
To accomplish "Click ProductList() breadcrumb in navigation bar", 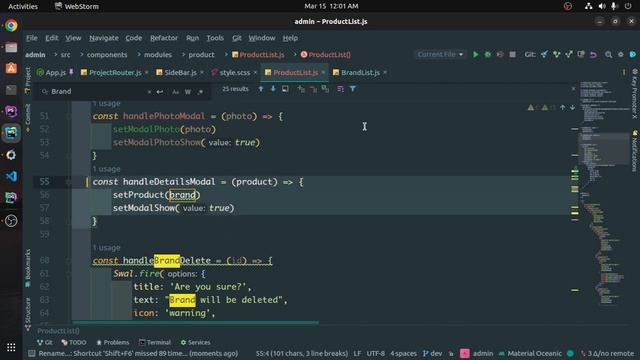I will point(326,55).
